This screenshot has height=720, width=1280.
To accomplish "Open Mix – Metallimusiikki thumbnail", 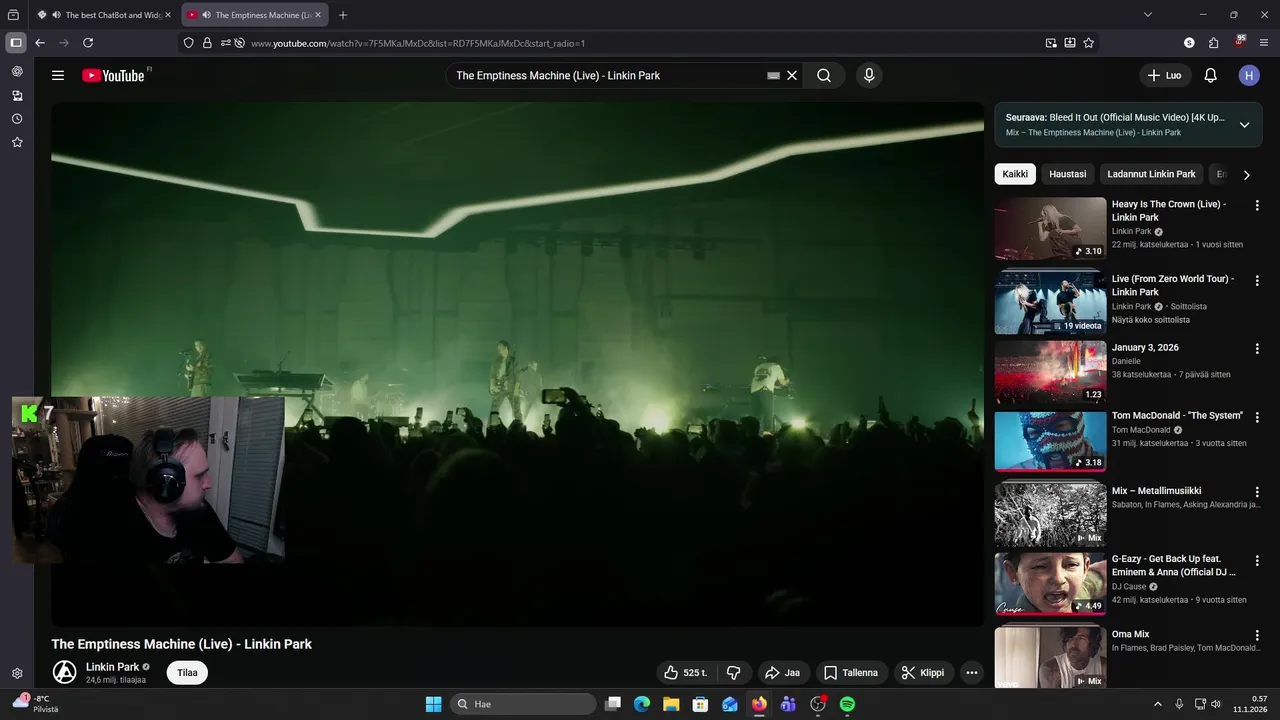I will (x=1050, y=514).
